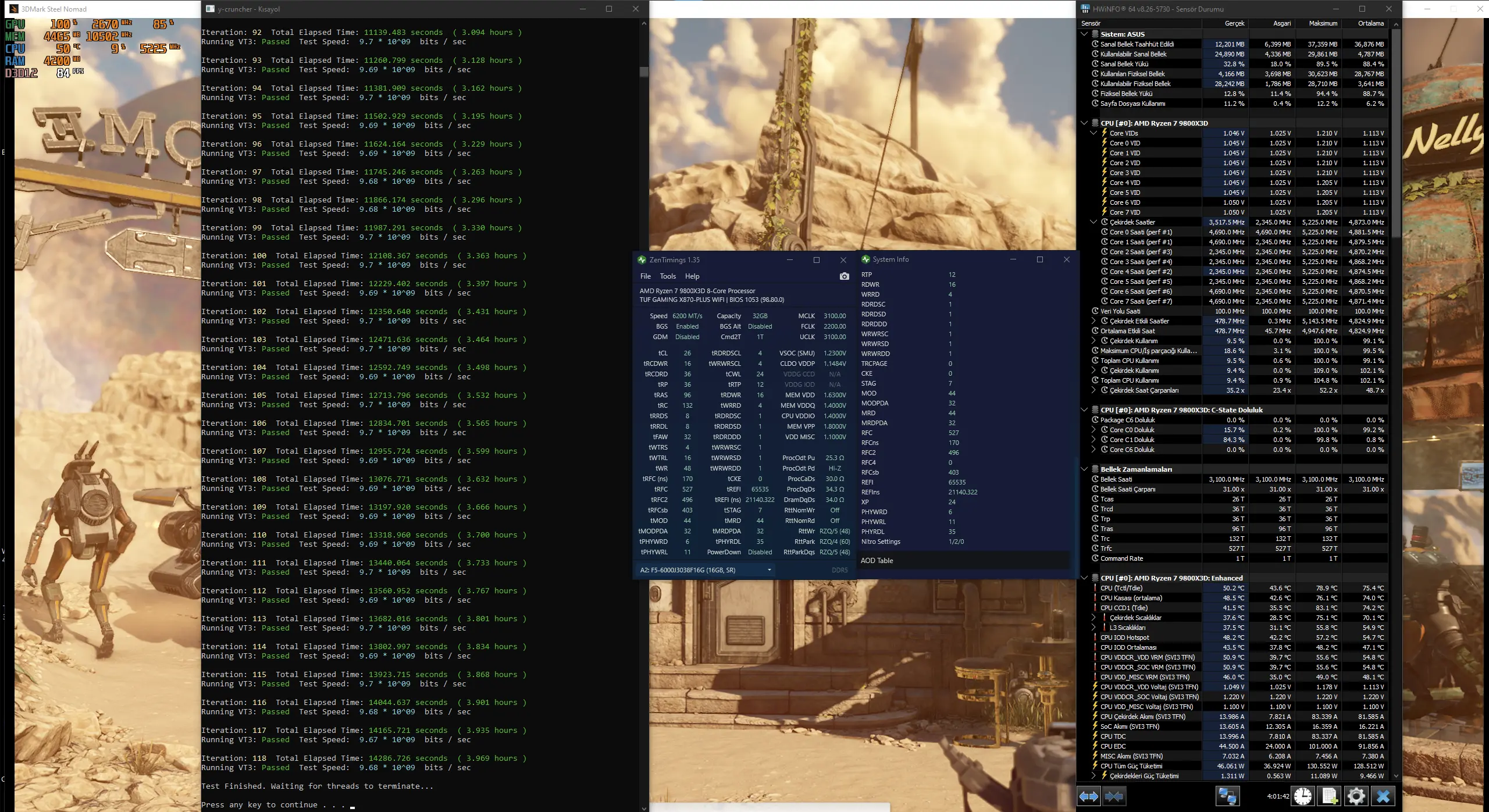Open HWiNFO remote network monitors icon
The height and width of the screenshot is (812, 1489).
(x=1227, y=796)
